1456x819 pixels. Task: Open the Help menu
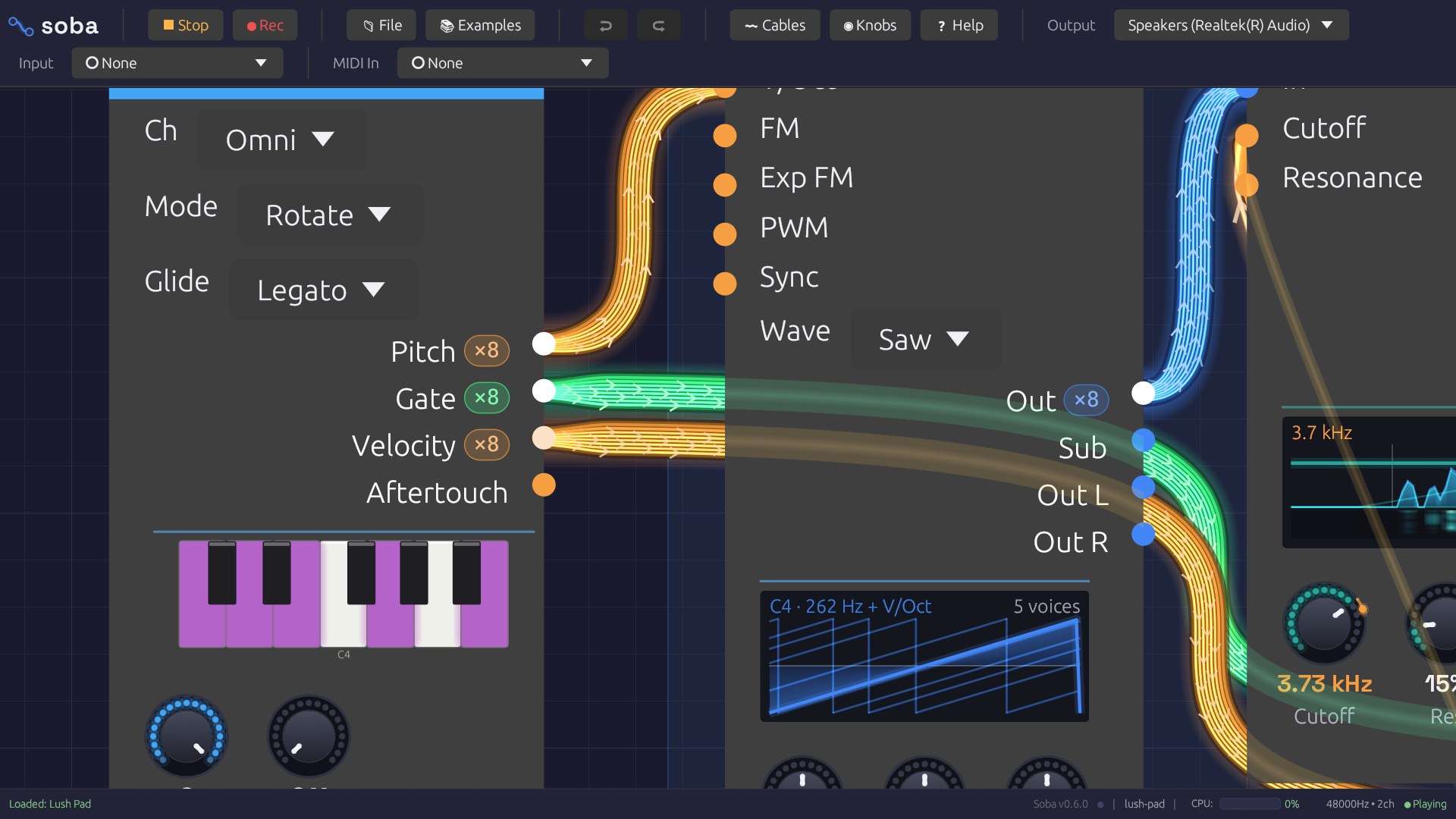[959, 25]
